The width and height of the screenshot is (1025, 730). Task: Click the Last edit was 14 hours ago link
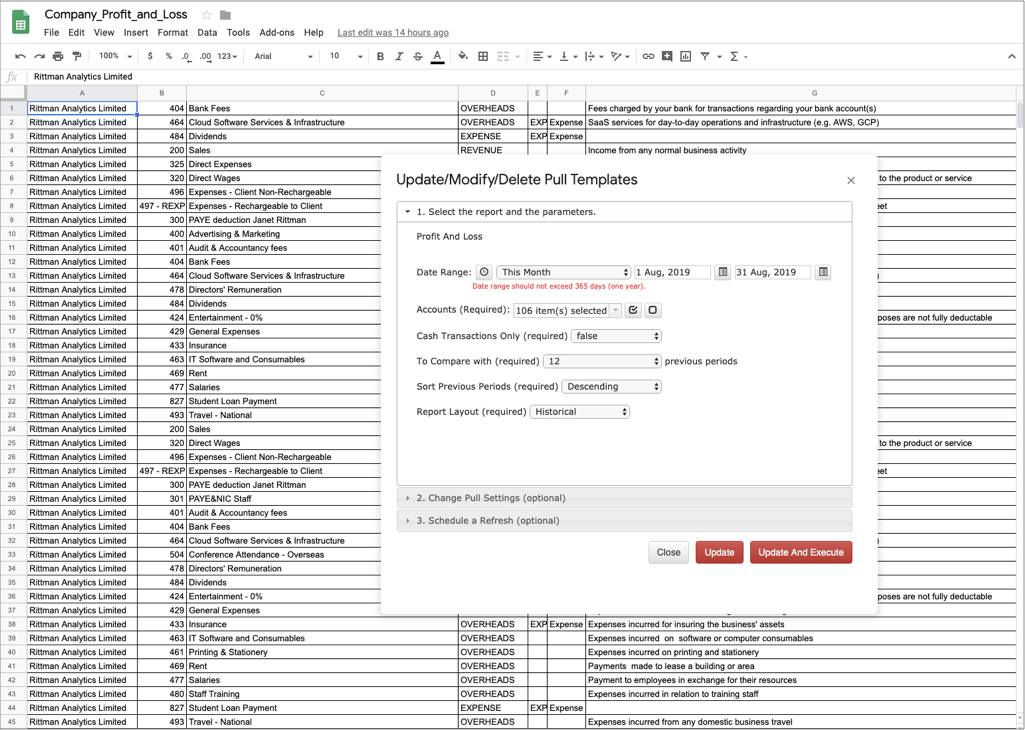[x=393, y=33]
